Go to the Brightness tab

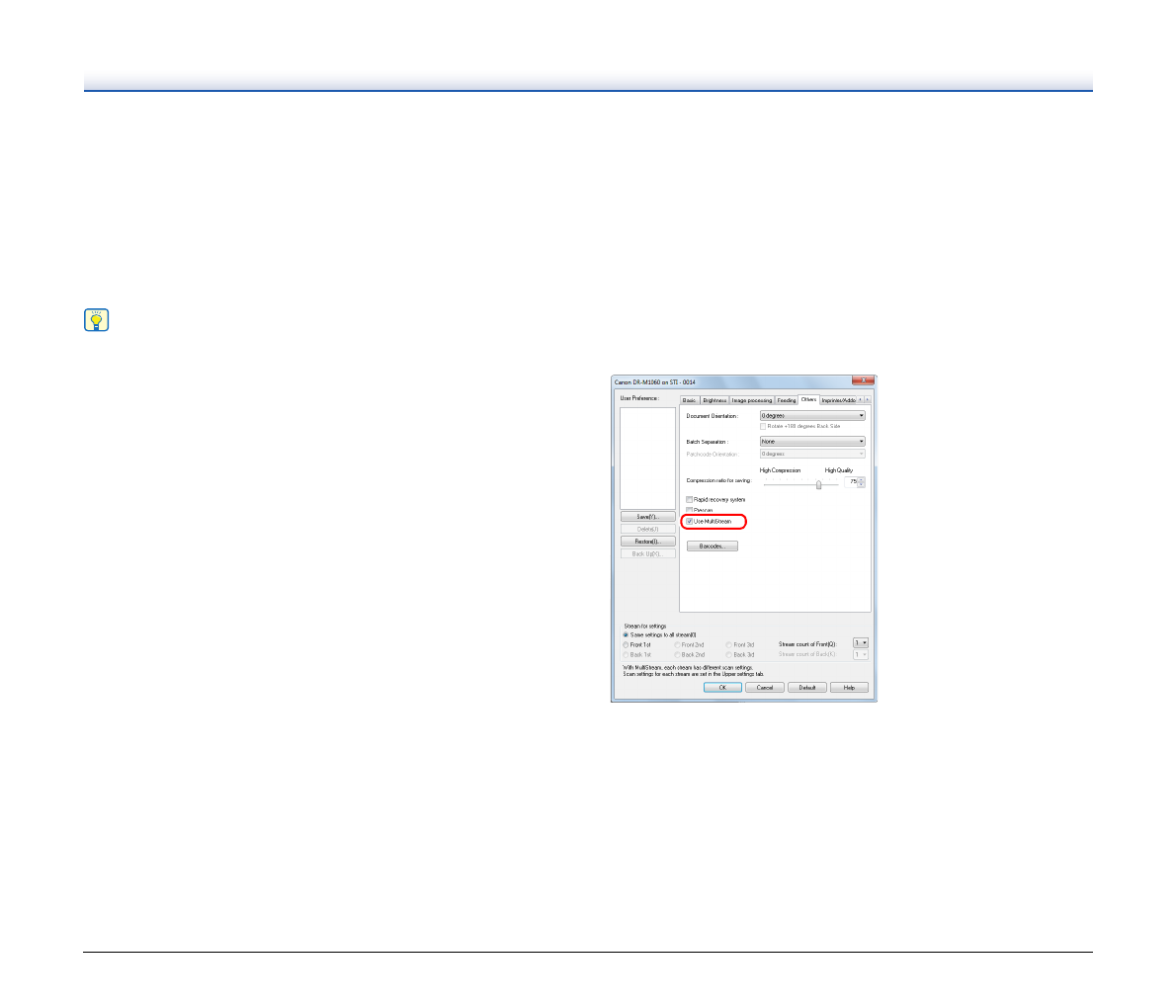(x=714, y=400)
